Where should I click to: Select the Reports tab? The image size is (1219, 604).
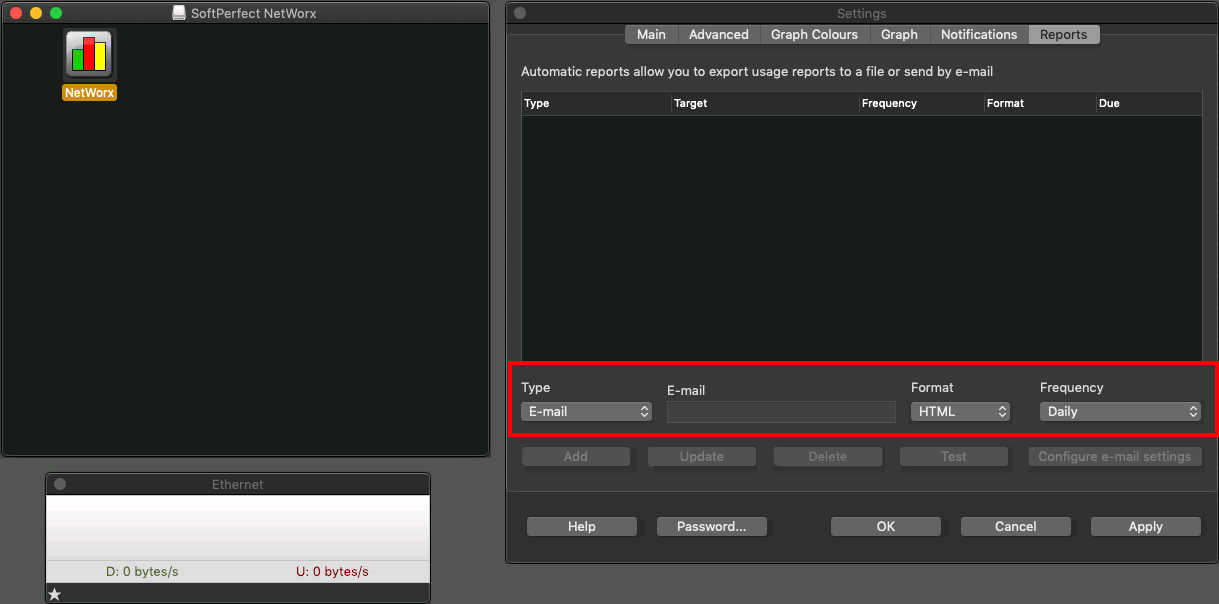[1063, 34]
